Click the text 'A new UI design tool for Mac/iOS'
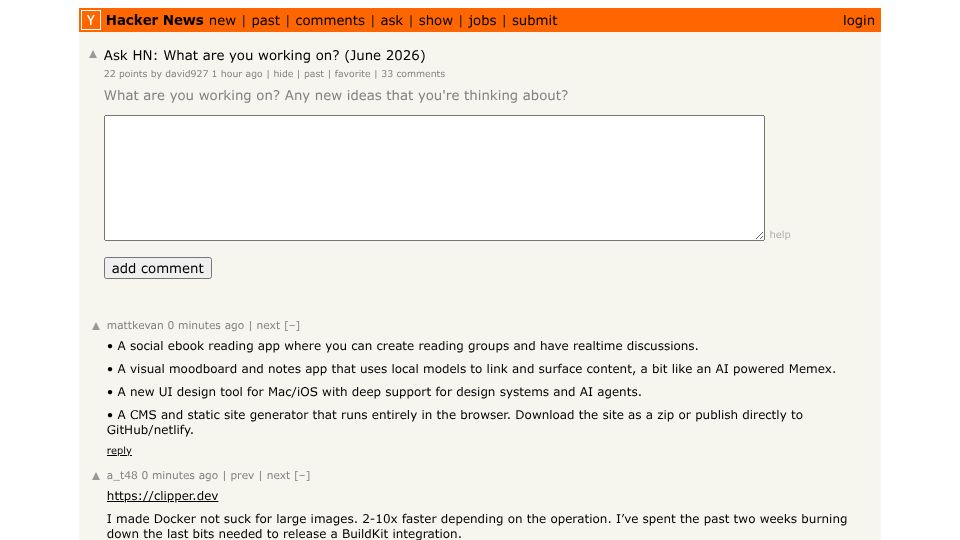The image size is (960, 540). click(217, 392)
